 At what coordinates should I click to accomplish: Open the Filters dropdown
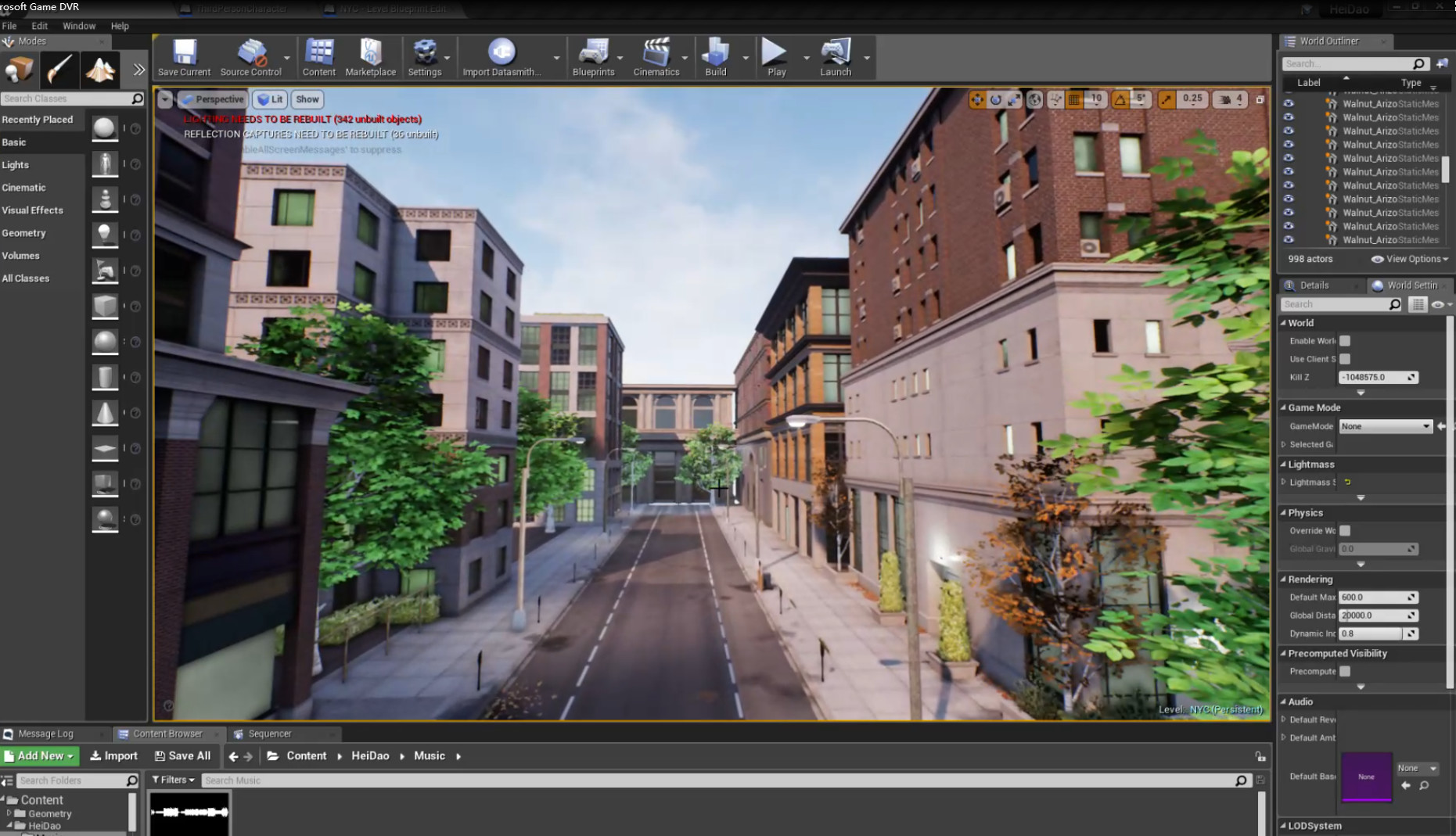[173, 780]
